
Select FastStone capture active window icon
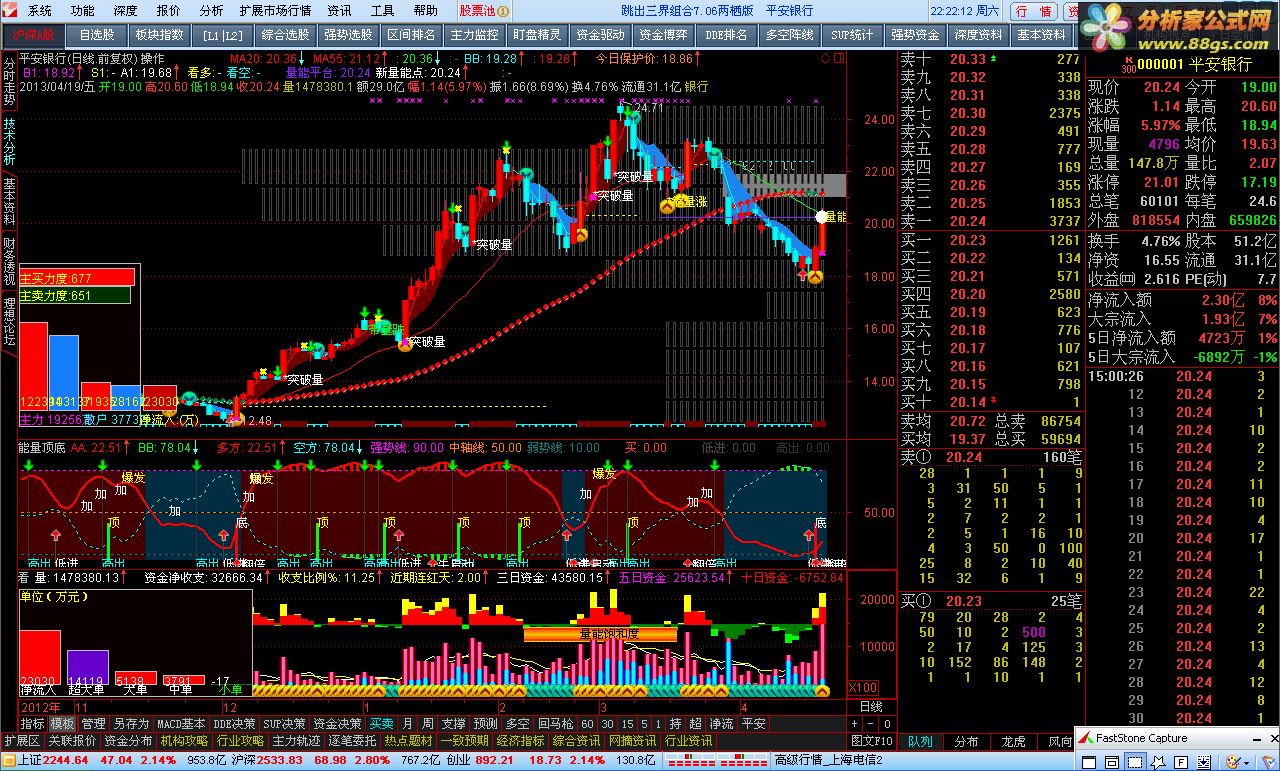click(1089, 761)
